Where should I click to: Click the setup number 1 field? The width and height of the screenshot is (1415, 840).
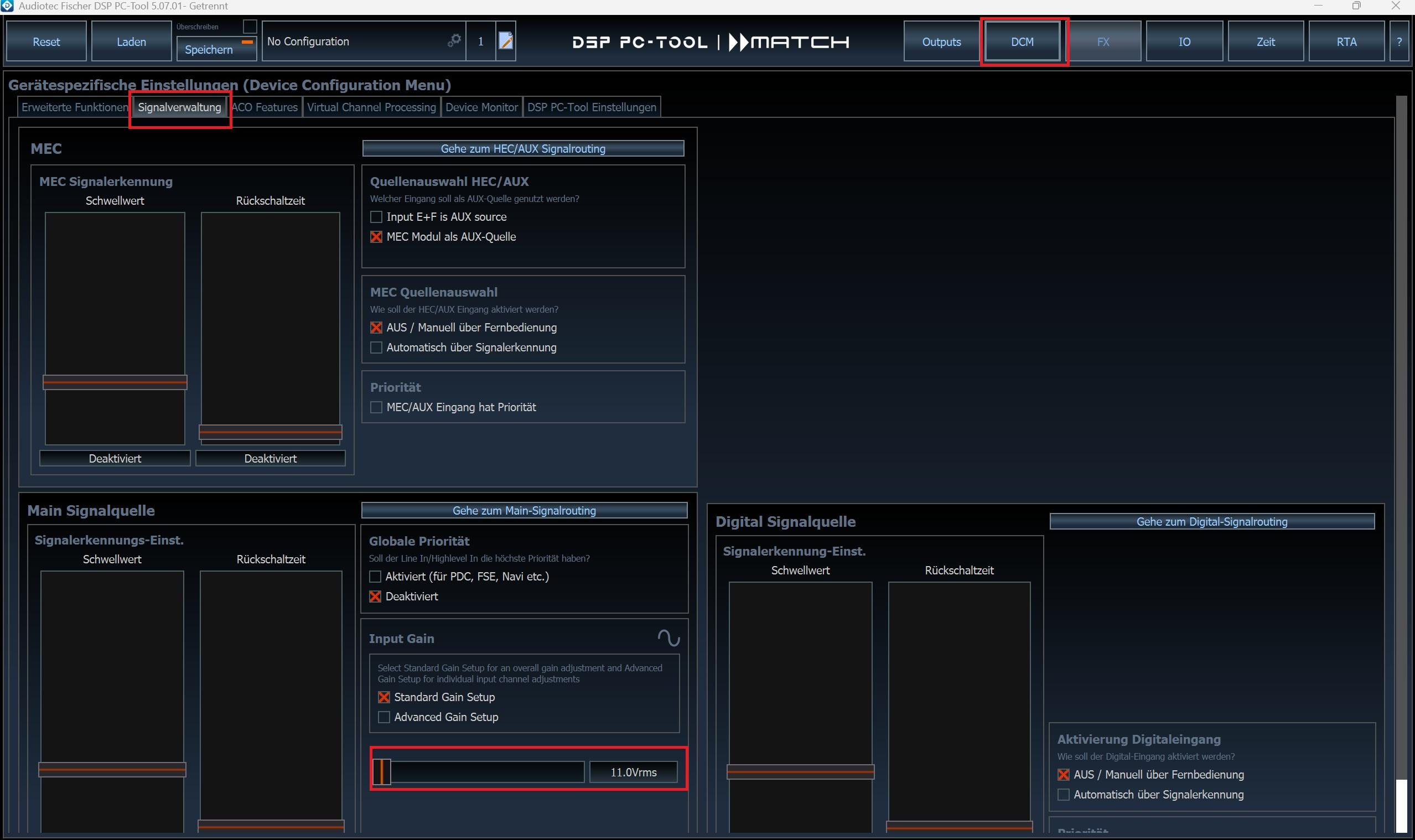coord(480,42)
